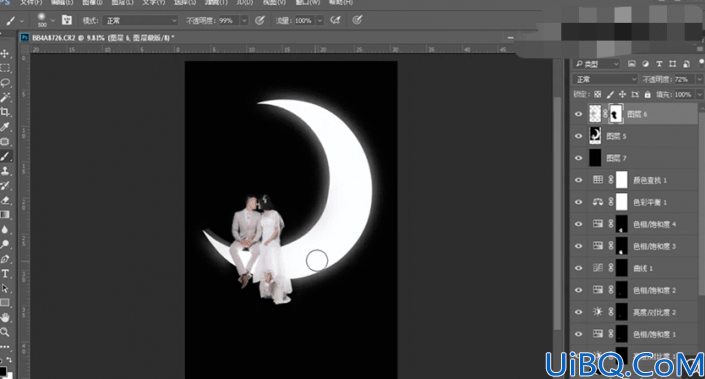Select the Horizontal Type tool
Screen dimensions: 705x379
5,273
